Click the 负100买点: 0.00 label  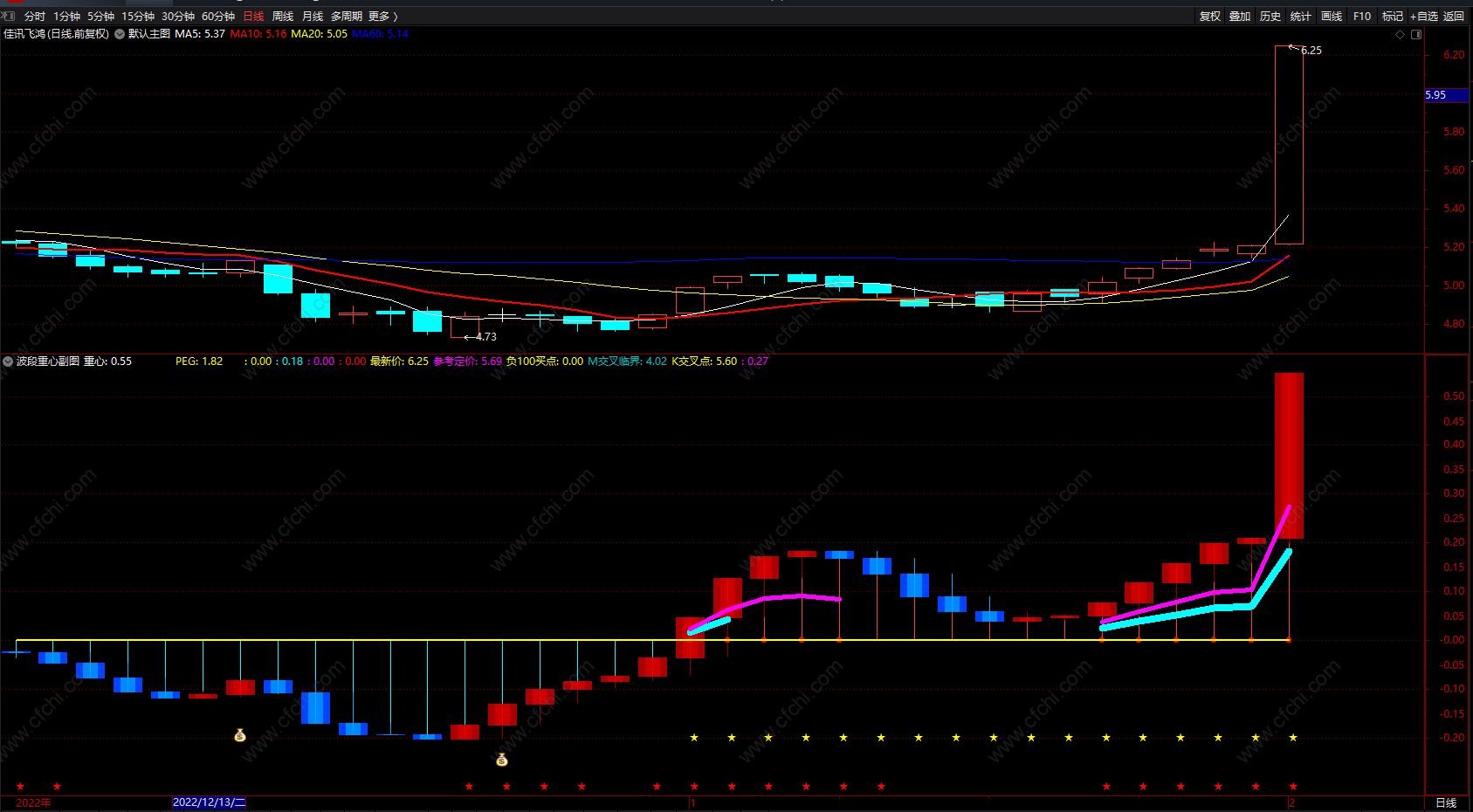pyautogui.click(x=545, y=361)
